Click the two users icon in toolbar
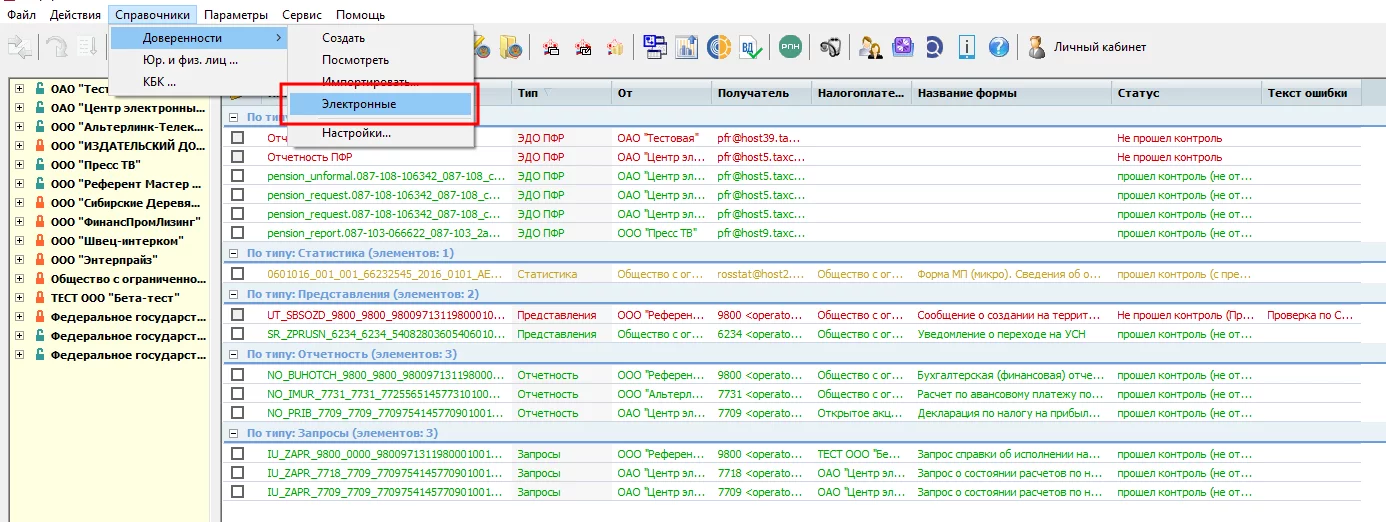This screenshot has height=522, width=1386. (x=871, y=47)
